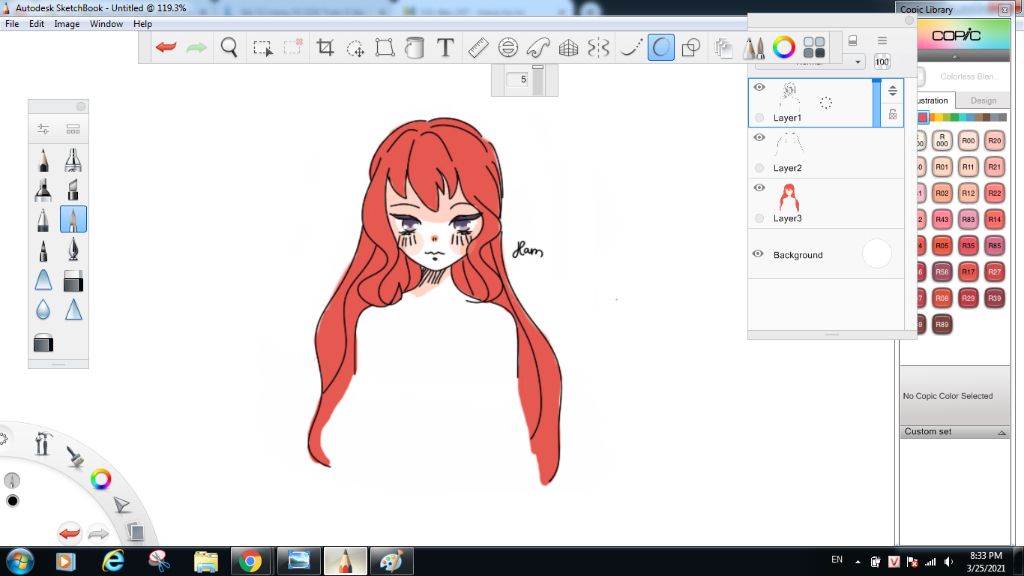Select the Layer3 thumbnail

pyautogui.click(x=789, y=197)
